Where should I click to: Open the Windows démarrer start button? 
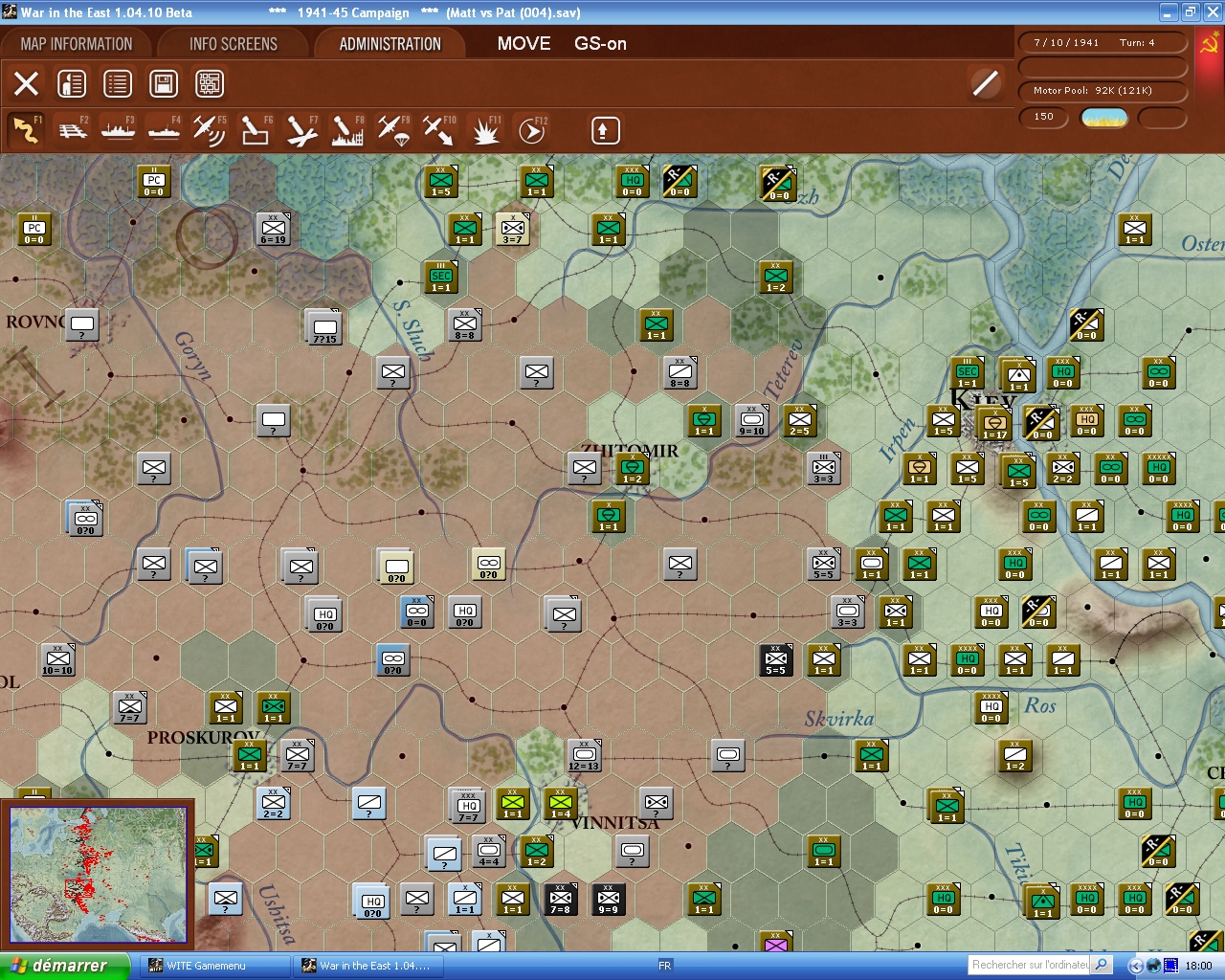[x=64, y=966]
